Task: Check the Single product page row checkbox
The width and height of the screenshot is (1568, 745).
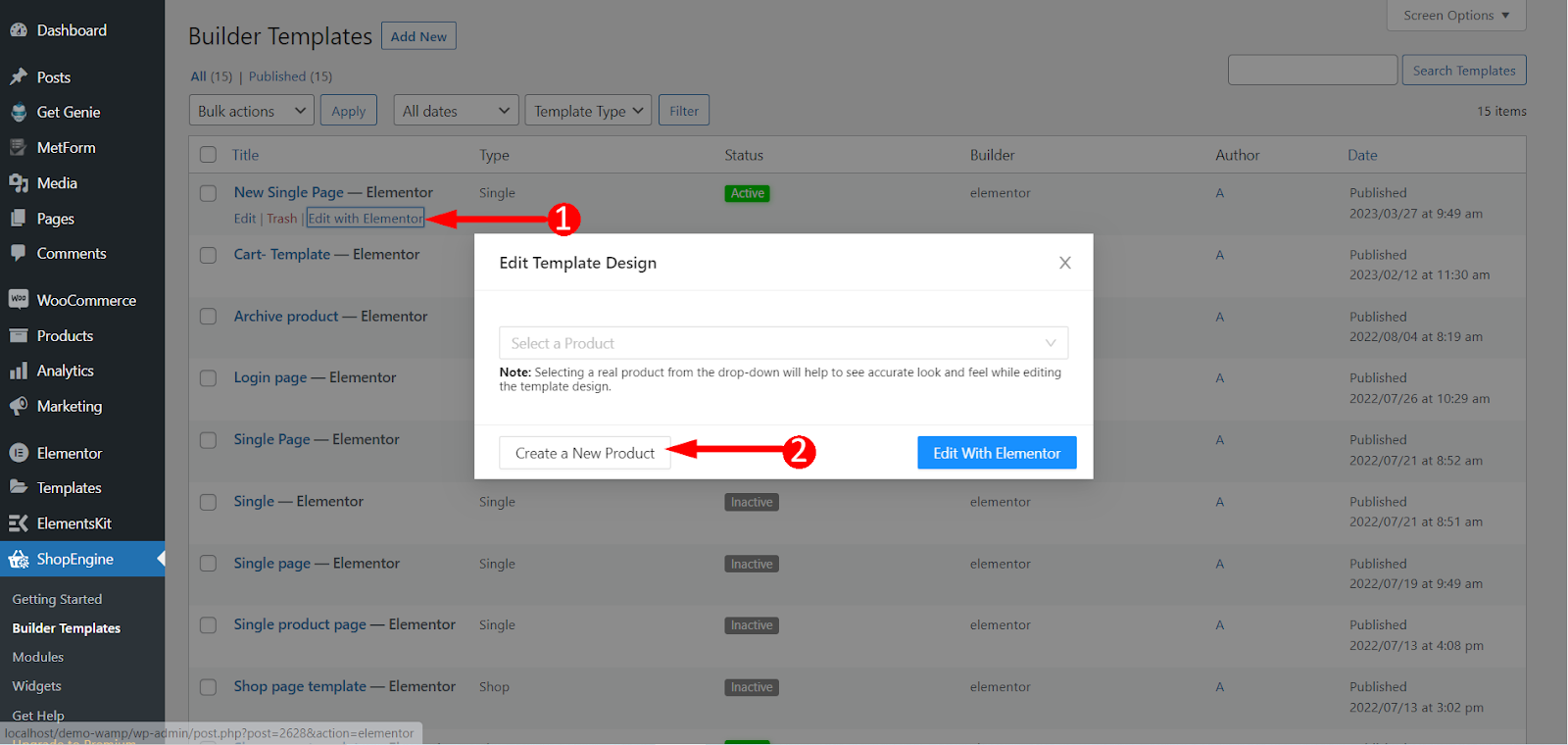Action: pos(208,625)
